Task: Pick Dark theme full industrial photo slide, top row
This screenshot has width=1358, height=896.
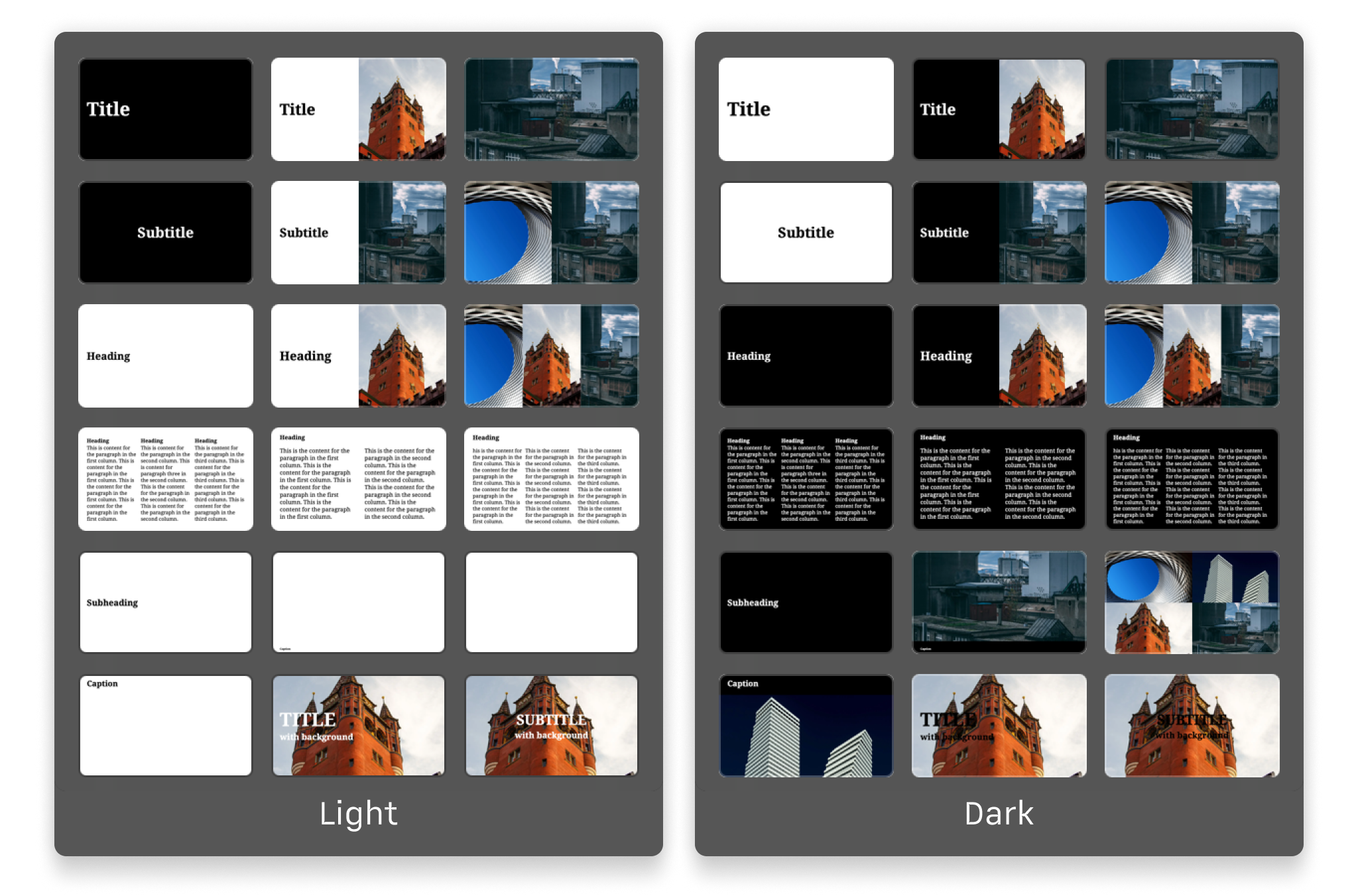Action: [x=1192, y=109]
